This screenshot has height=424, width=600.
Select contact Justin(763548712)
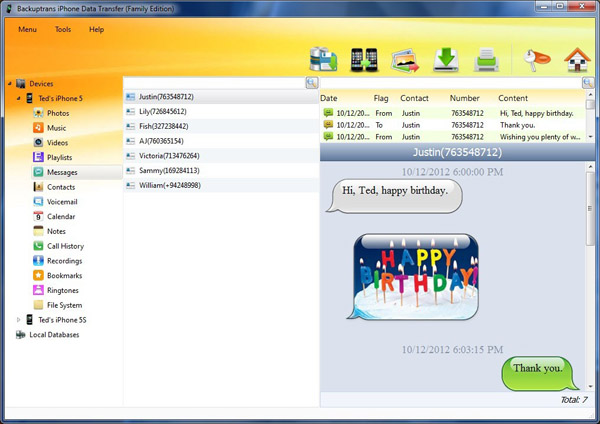click(221, 97)
